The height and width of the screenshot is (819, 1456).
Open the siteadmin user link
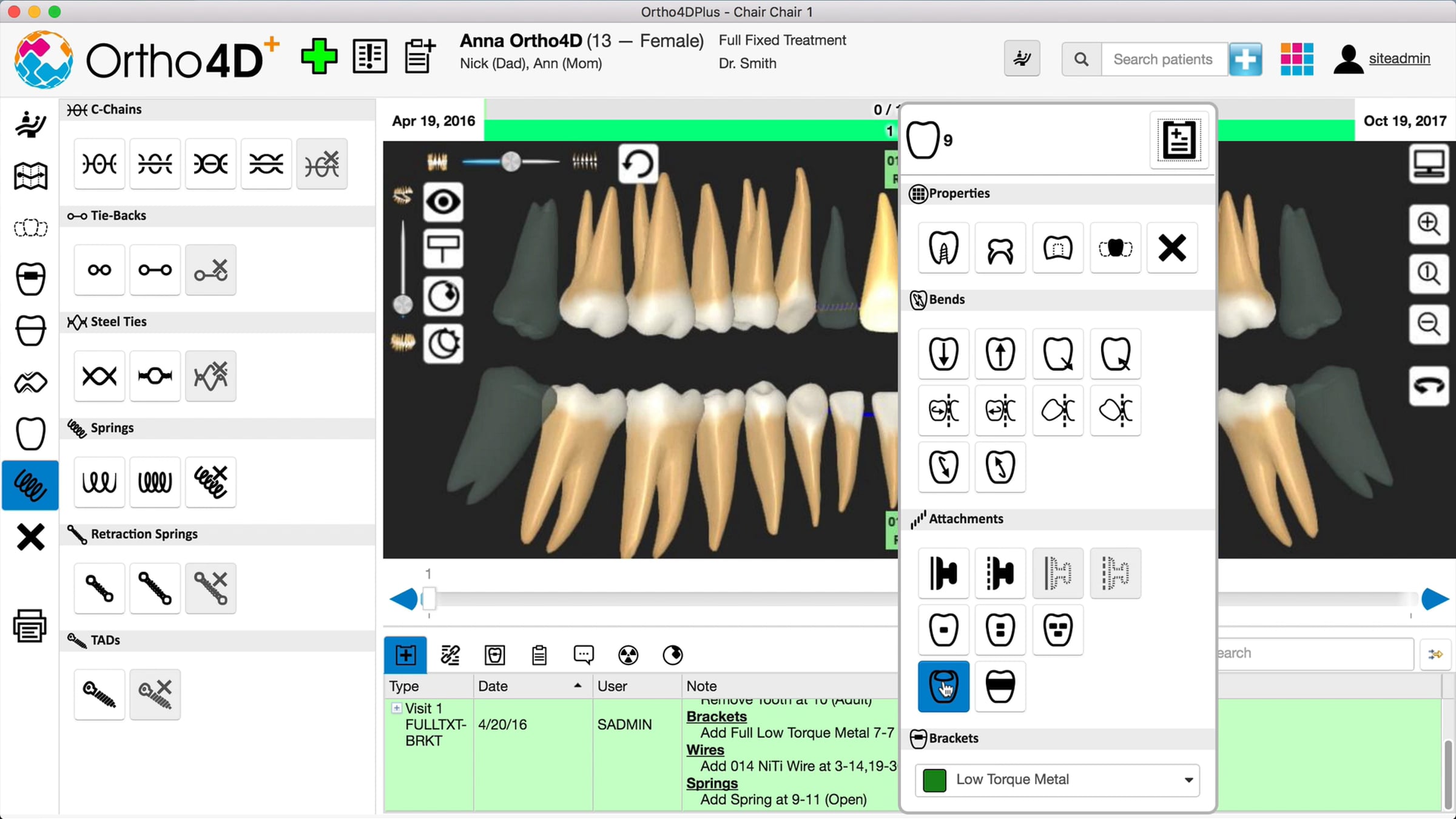point(1399,59)
